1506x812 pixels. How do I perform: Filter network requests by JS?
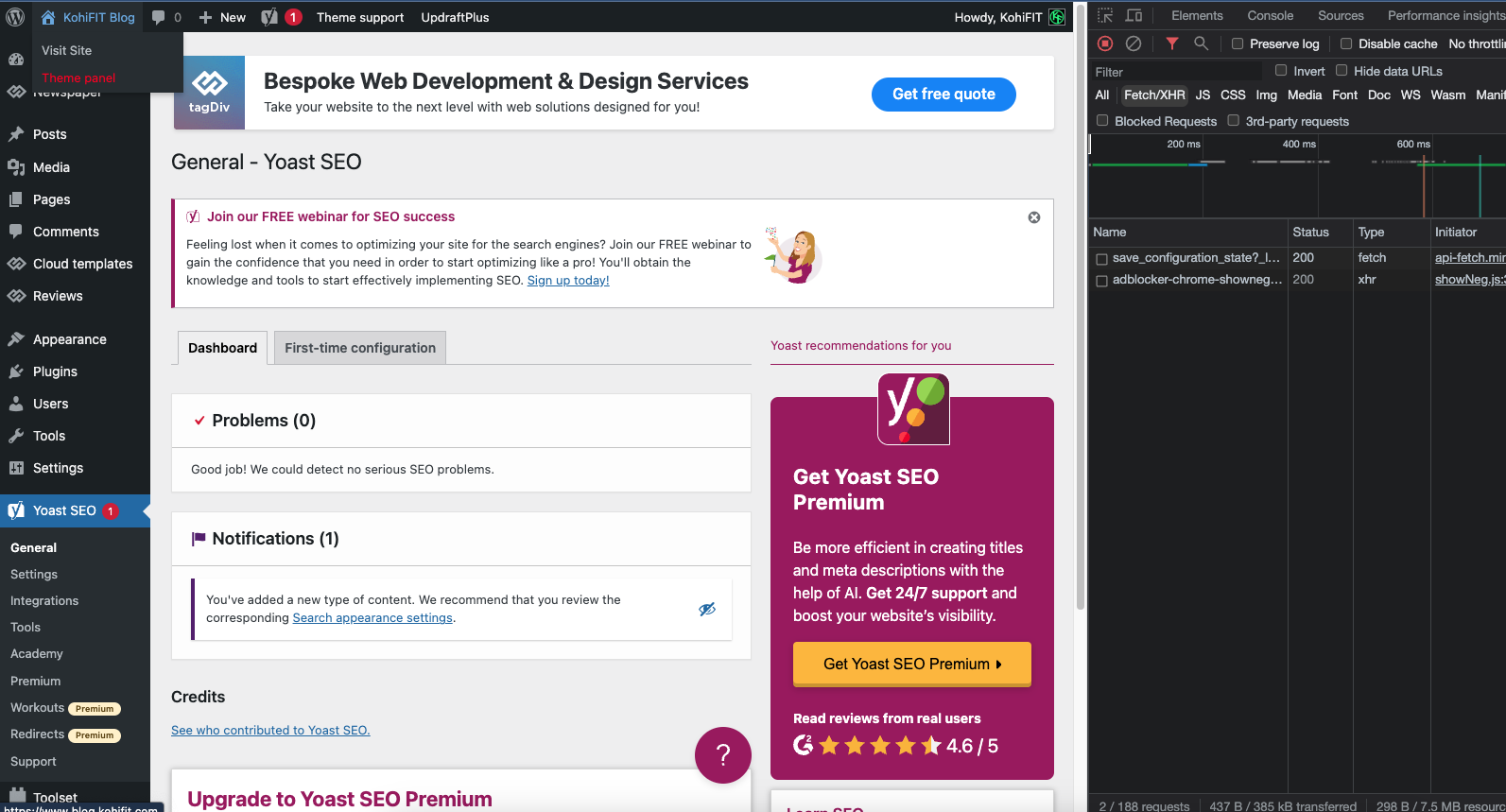pyautogui.click(x=1203, y=95)
